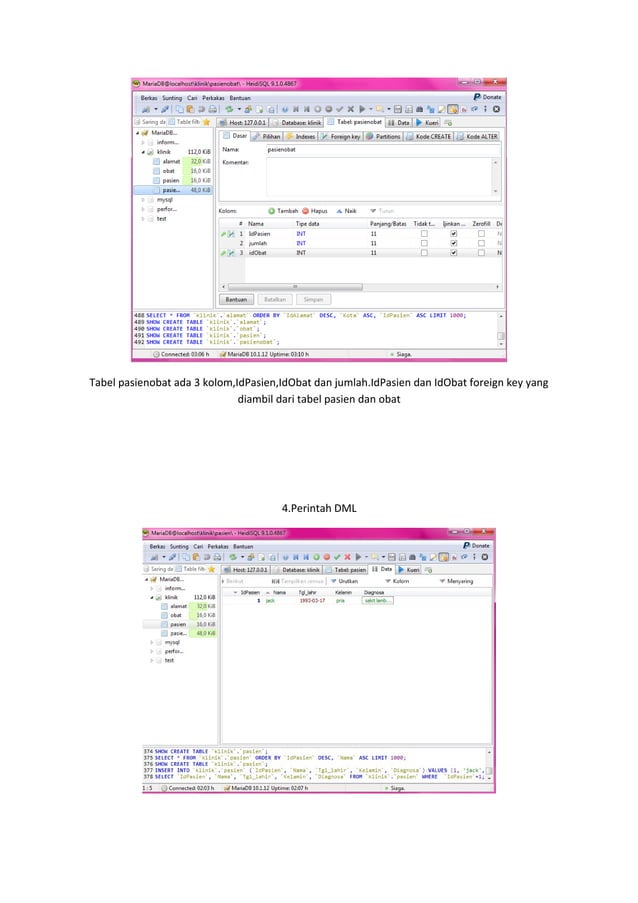Screen dimensions: 638x903
Task: Click the green plus insert-row icon in the pasien window
Action: point(316,557)
